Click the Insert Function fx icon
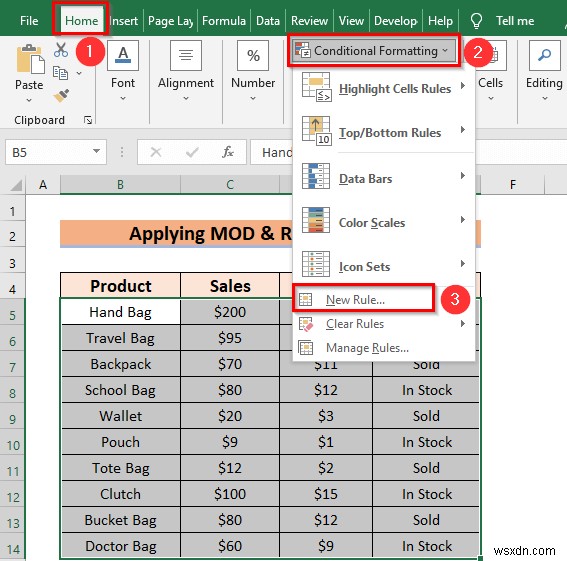Image resolution: width=567 pixels, height=561 pixels. pos(227,152)
